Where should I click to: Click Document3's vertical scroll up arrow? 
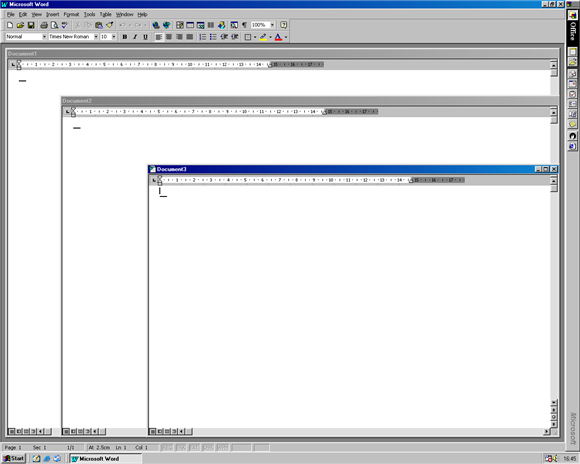554,181
